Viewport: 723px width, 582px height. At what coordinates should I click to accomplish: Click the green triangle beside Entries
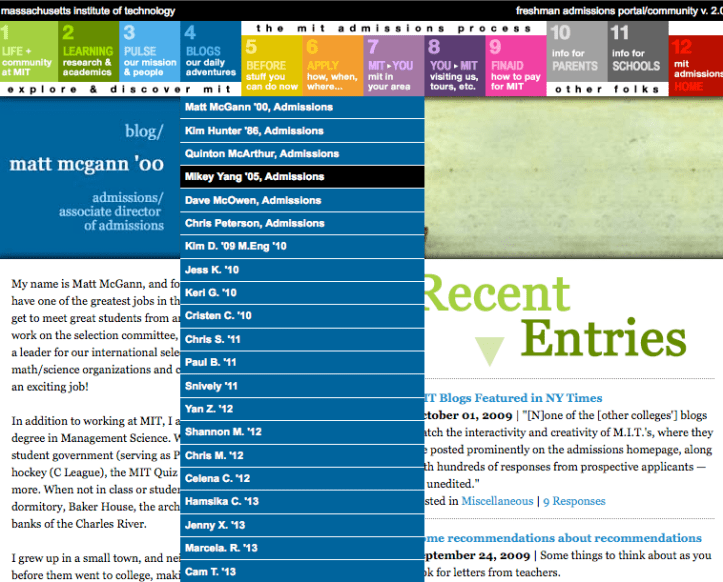490,351
